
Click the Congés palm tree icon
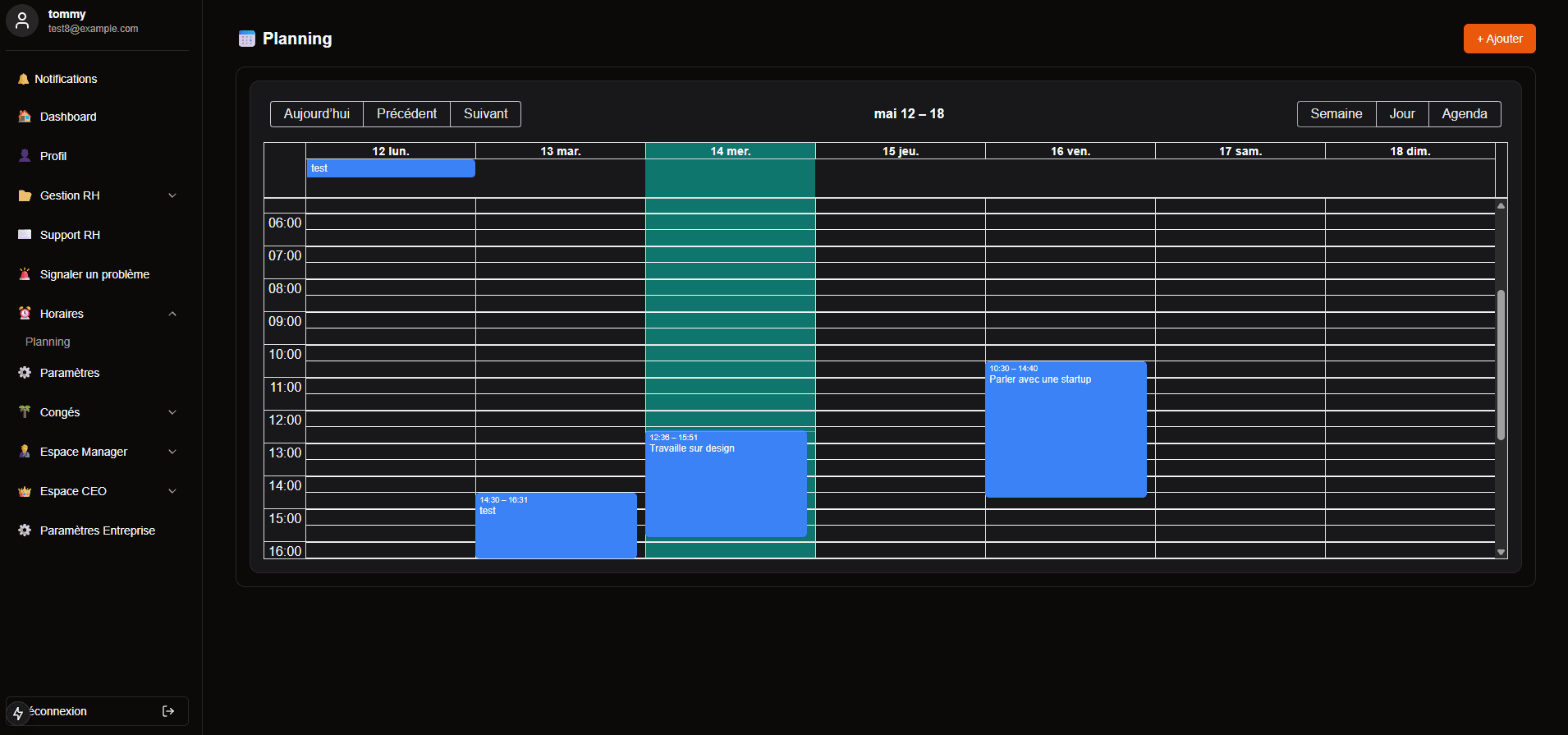point(25,412)
